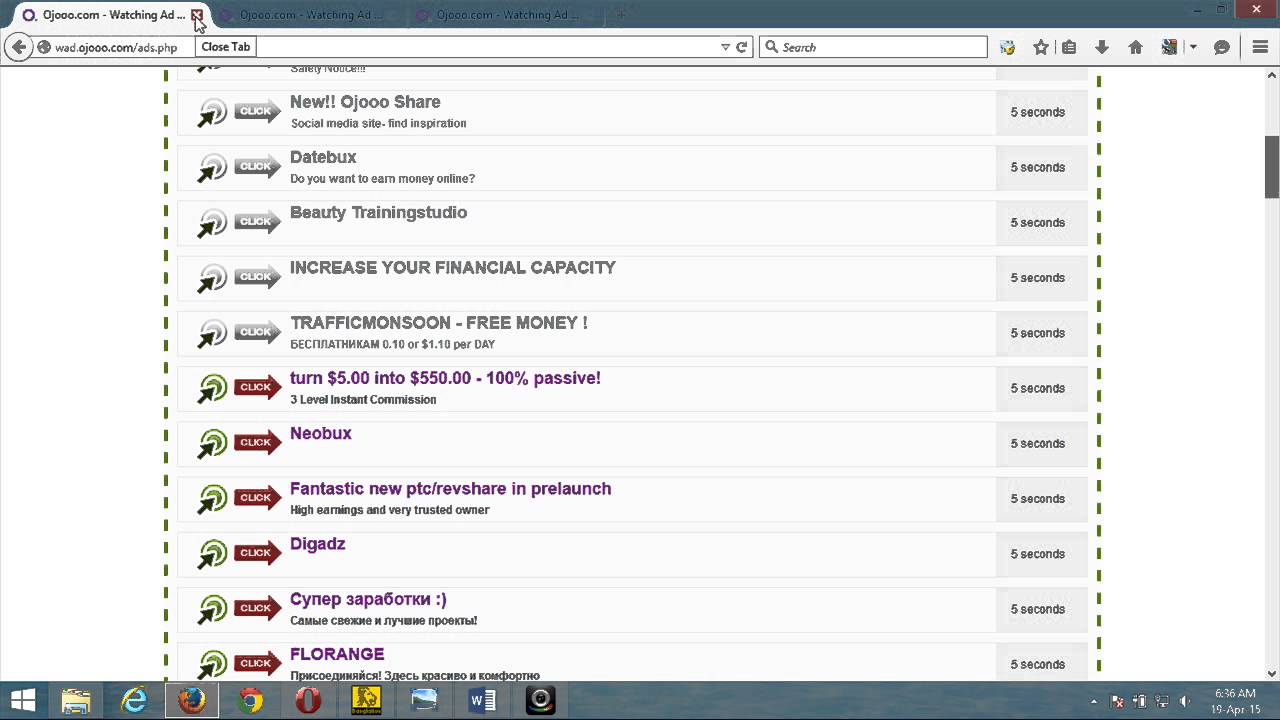Click grey target icon beside Datebux
The width and height of the screenshot is (1280, 720).
tap(212, 167)
